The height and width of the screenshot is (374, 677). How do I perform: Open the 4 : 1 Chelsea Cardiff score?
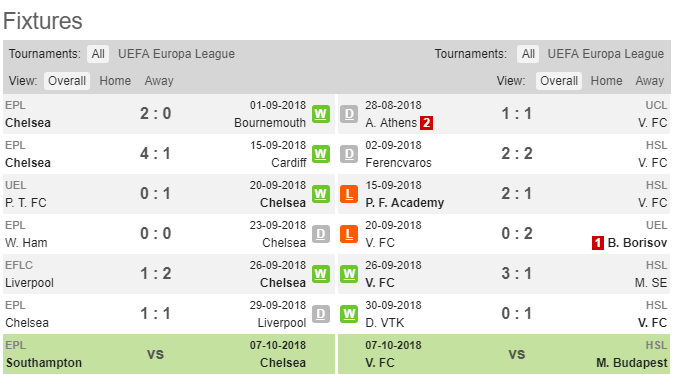[x=155, y=154]
